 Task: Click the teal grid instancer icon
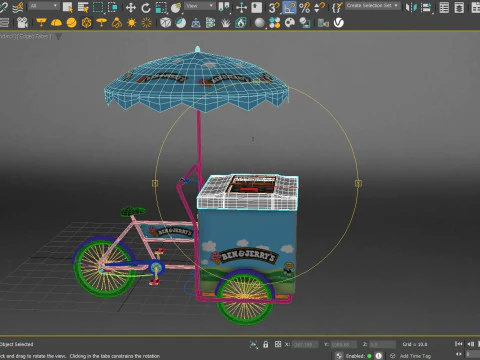point(211,23)
